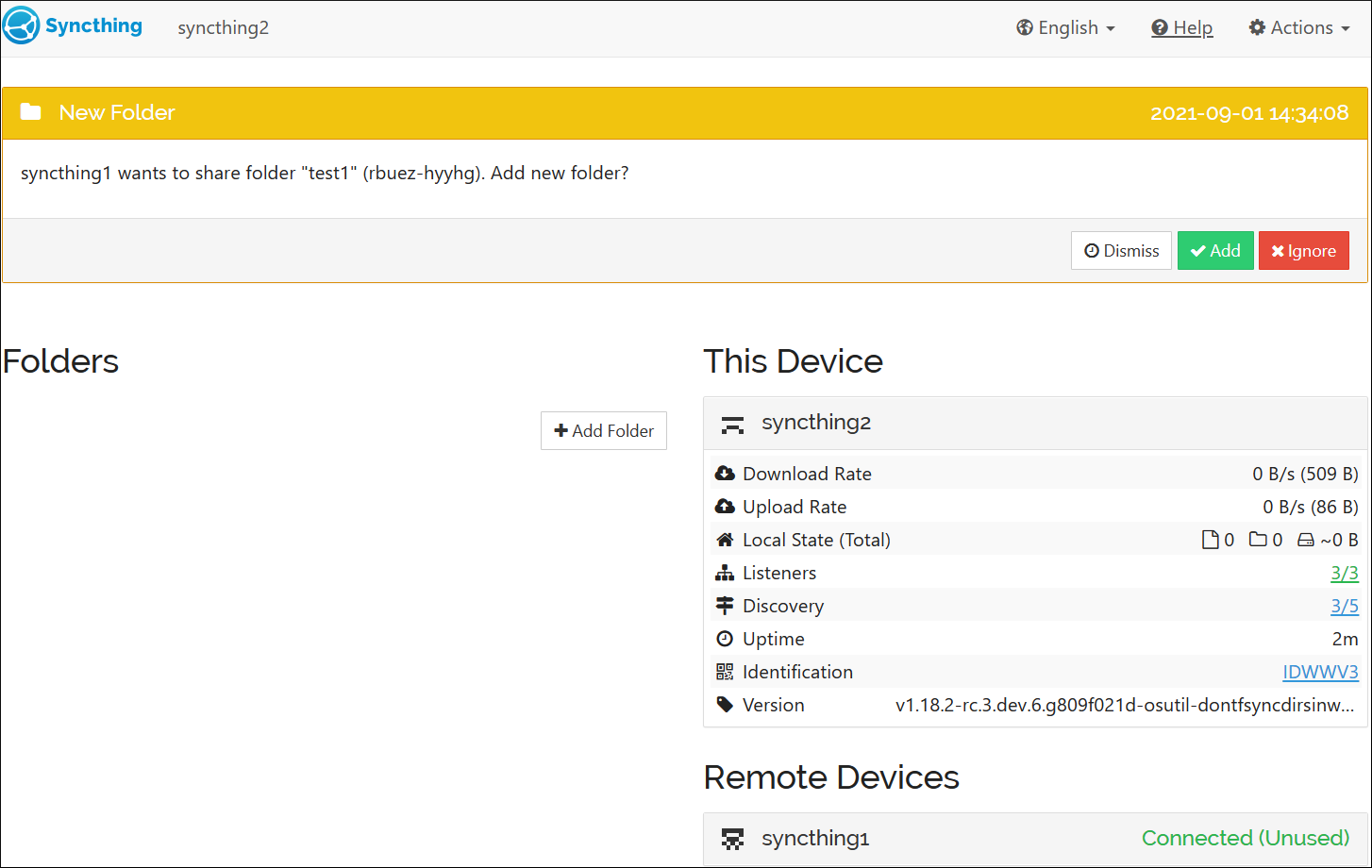Click the Upload Rate cloud icon
1372x868 pixels.
tap(725, 507)
